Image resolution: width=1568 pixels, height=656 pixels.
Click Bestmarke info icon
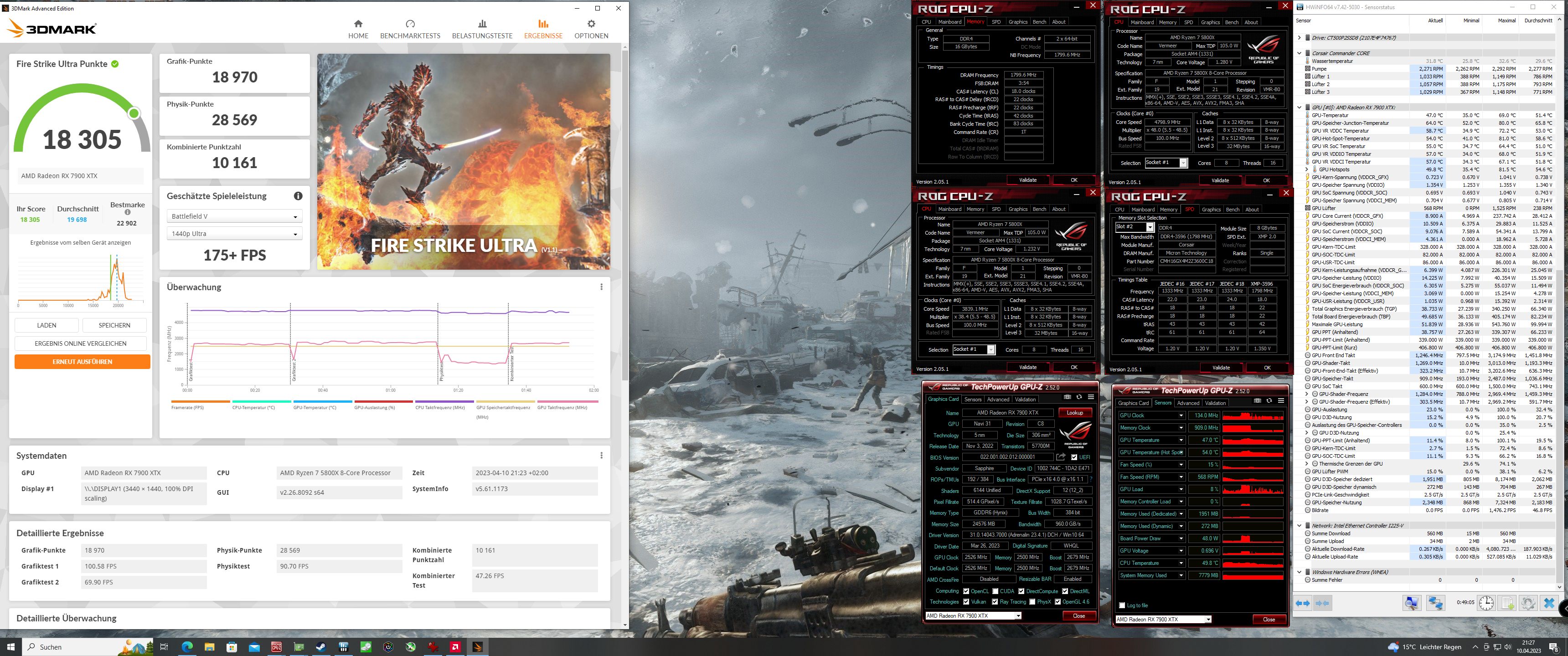coord(128,212)
